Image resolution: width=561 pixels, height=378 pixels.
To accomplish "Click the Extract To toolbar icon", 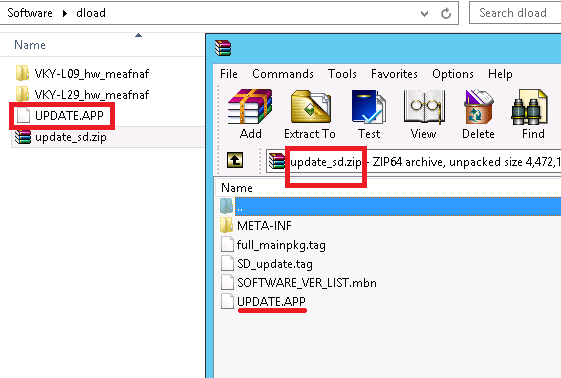I will point(310,107).
